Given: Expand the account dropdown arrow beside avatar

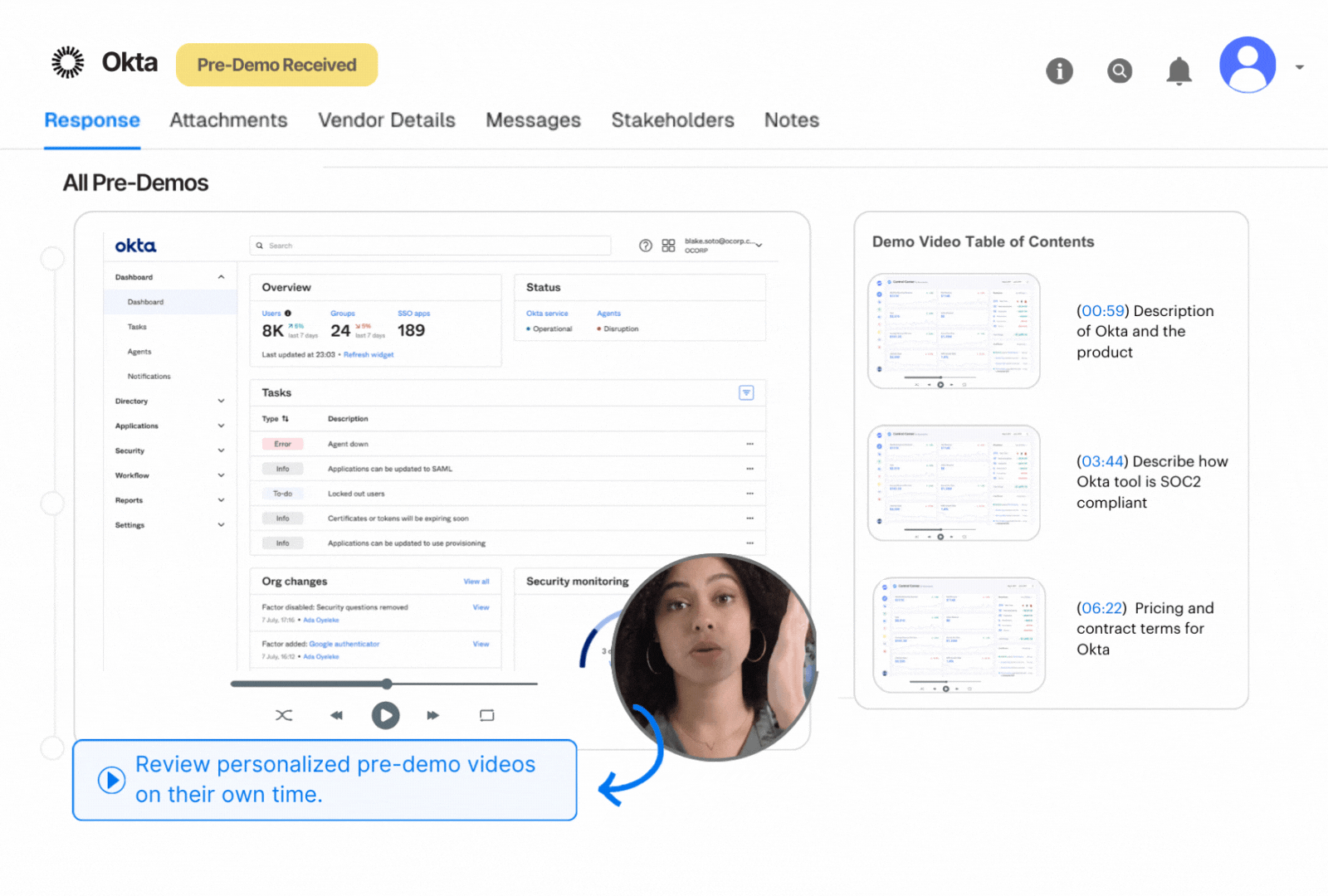Looking at the screenshot, I should 1300,67.
